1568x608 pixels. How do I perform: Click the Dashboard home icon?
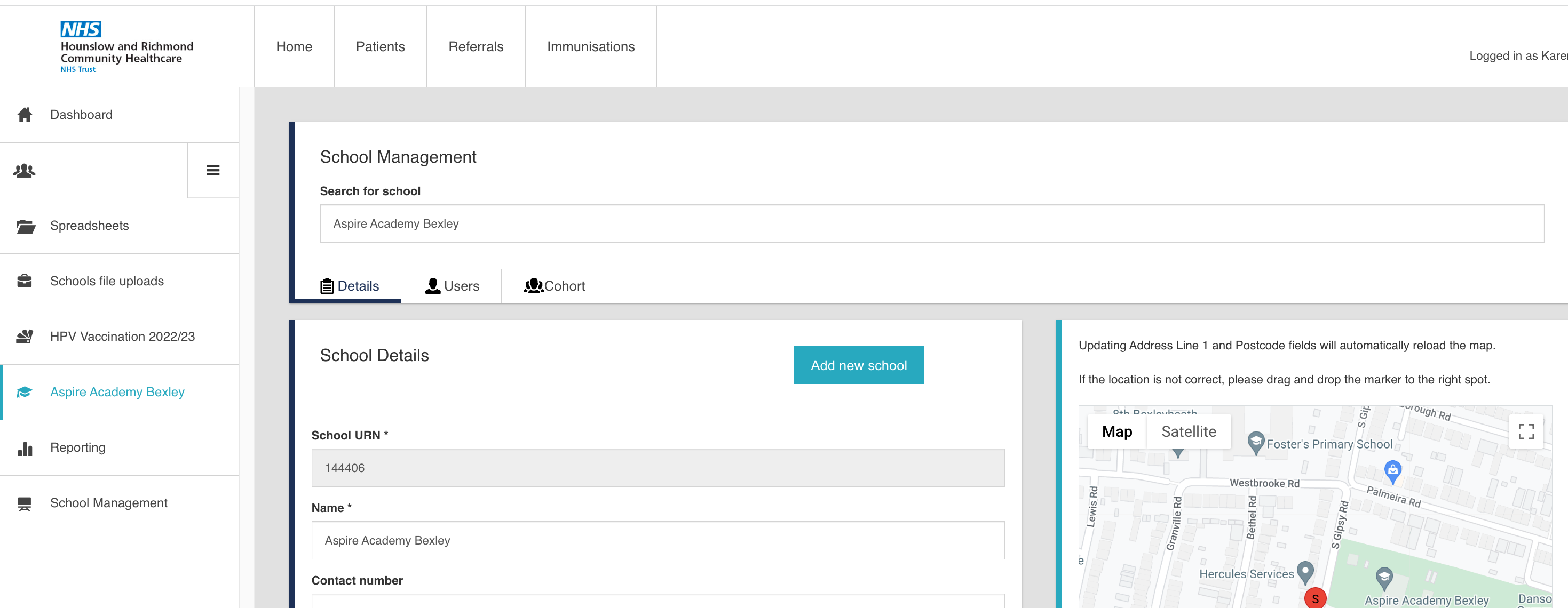pyautogui.click(x=25, y=115)
